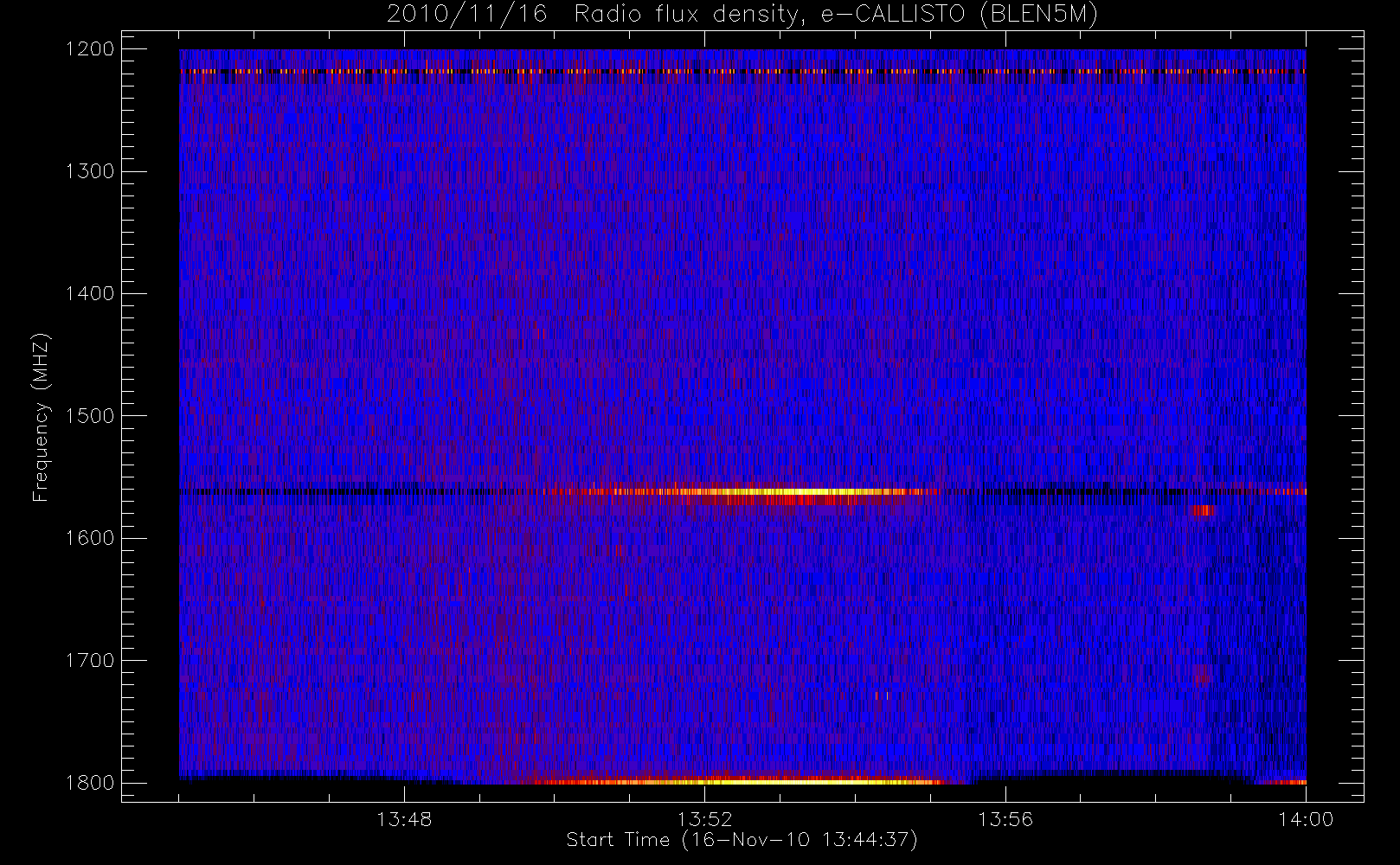Click the 13:48 time tick label
1400x865 pixels.
click(404, 819)
